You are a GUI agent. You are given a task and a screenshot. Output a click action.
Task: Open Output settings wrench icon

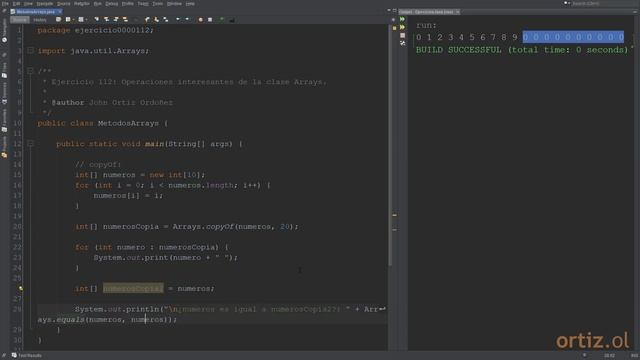click(x=402, y=43)
